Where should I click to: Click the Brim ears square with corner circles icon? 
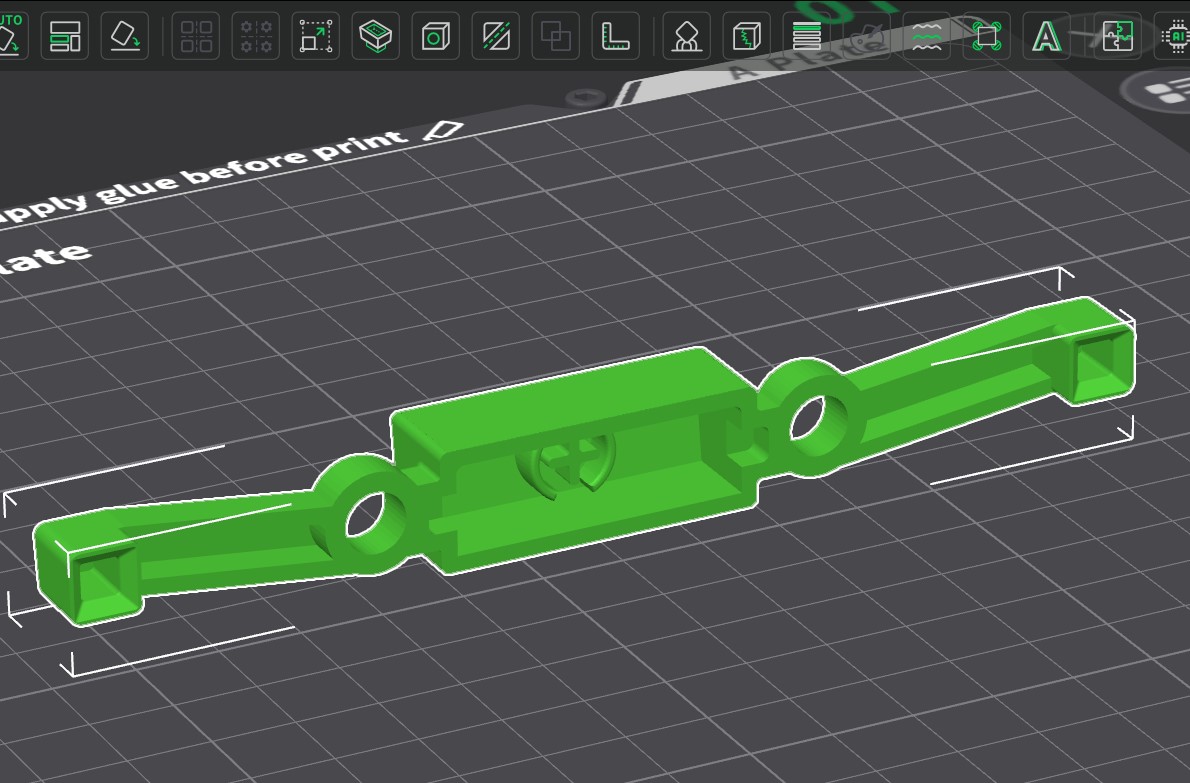(x=987, y=36)
